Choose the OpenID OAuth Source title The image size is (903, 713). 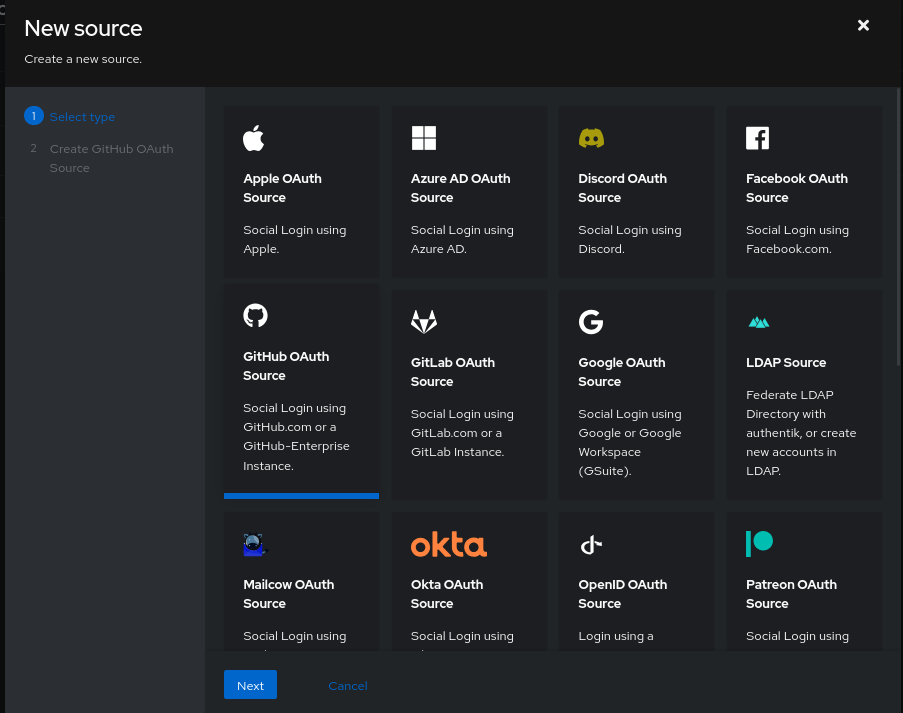click(623, 594)
